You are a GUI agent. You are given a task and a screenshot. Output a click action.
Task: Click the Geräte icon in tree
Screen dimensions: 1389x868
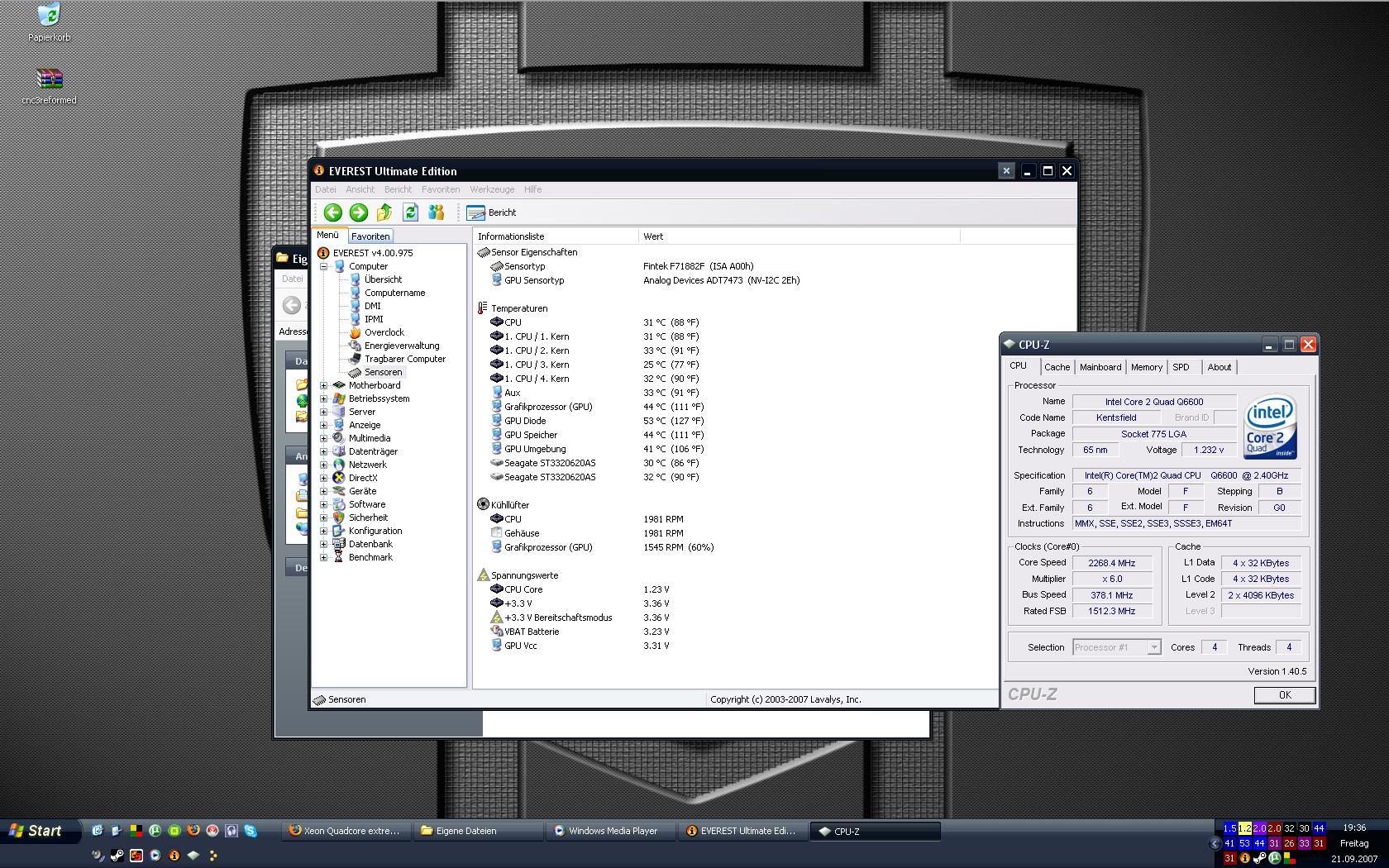[x=338, y=491]
